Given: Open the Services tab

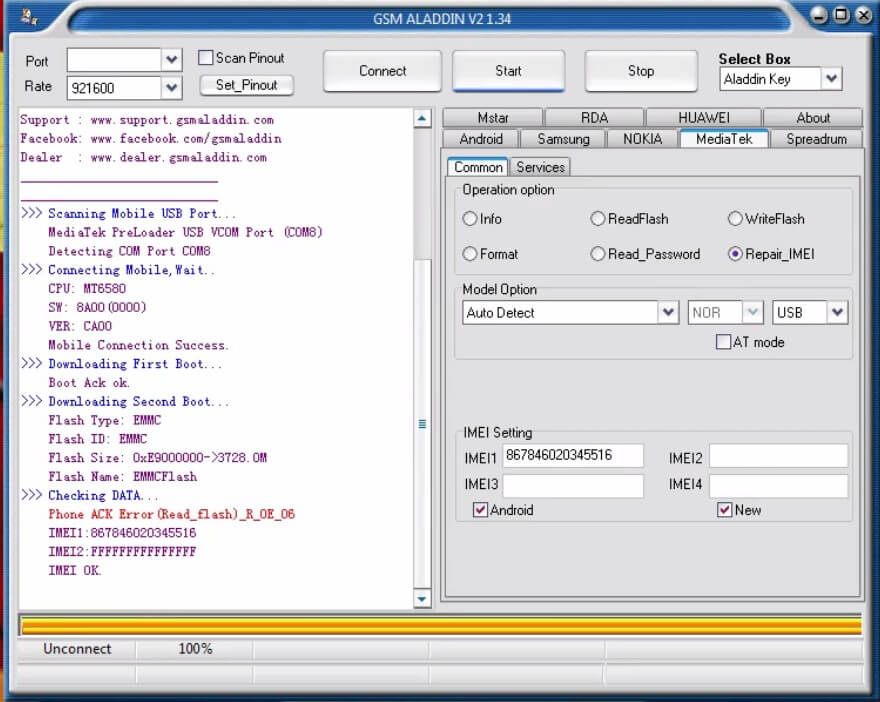Looking at the screenshot, I should pos(540,167).
